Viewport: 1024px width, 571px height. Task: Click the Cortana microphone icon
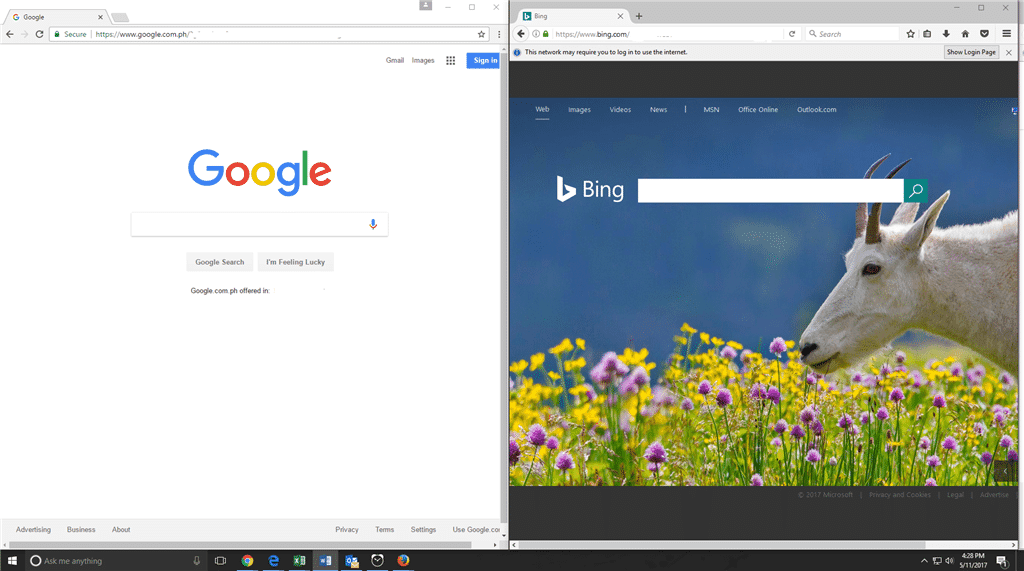point(196,561)
